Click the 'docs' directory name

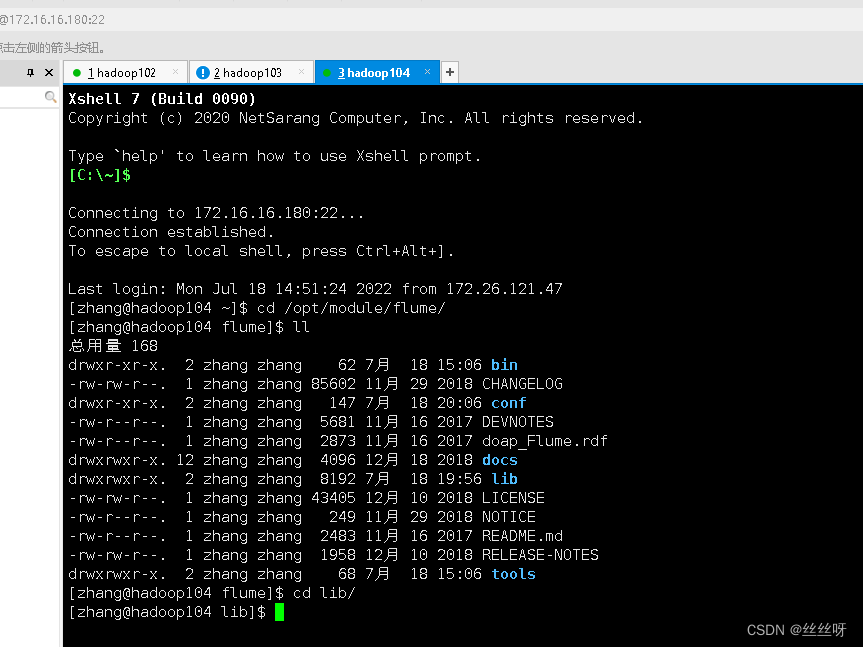pos(500,460)
